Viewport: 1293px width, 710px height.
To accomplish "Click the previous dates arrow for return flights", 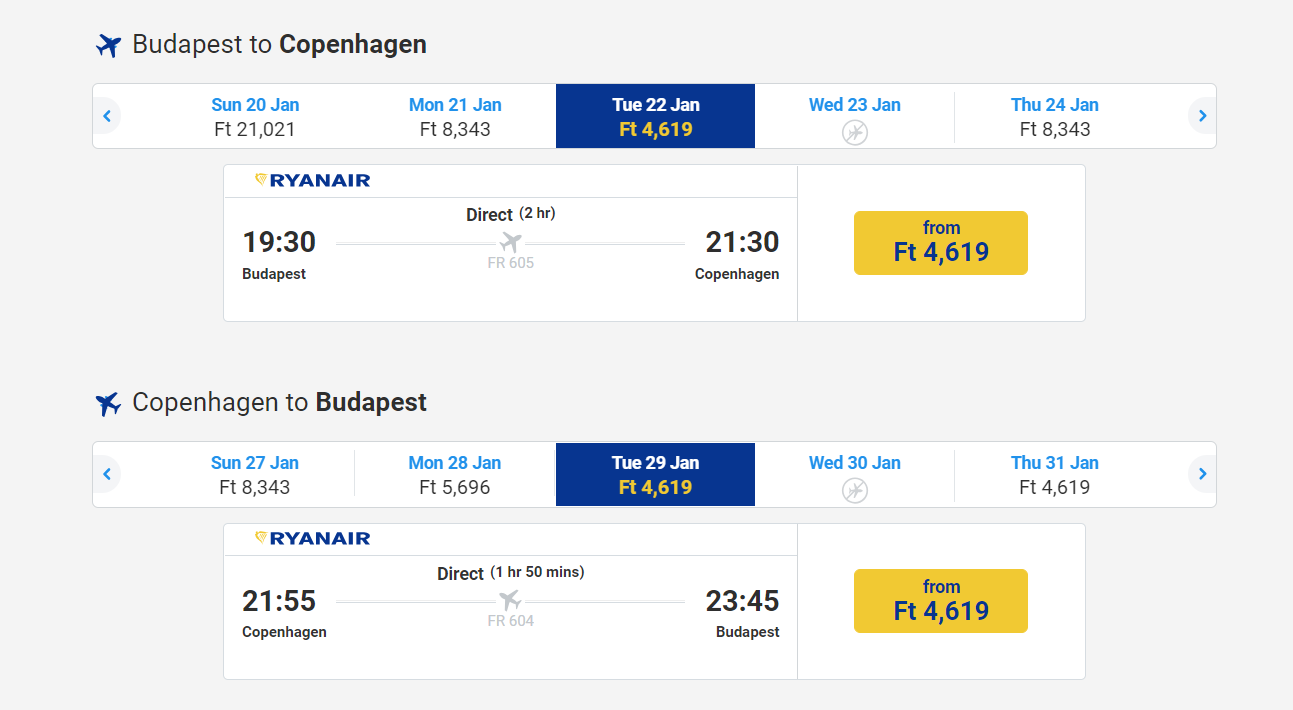I will [x=106, y=474].
